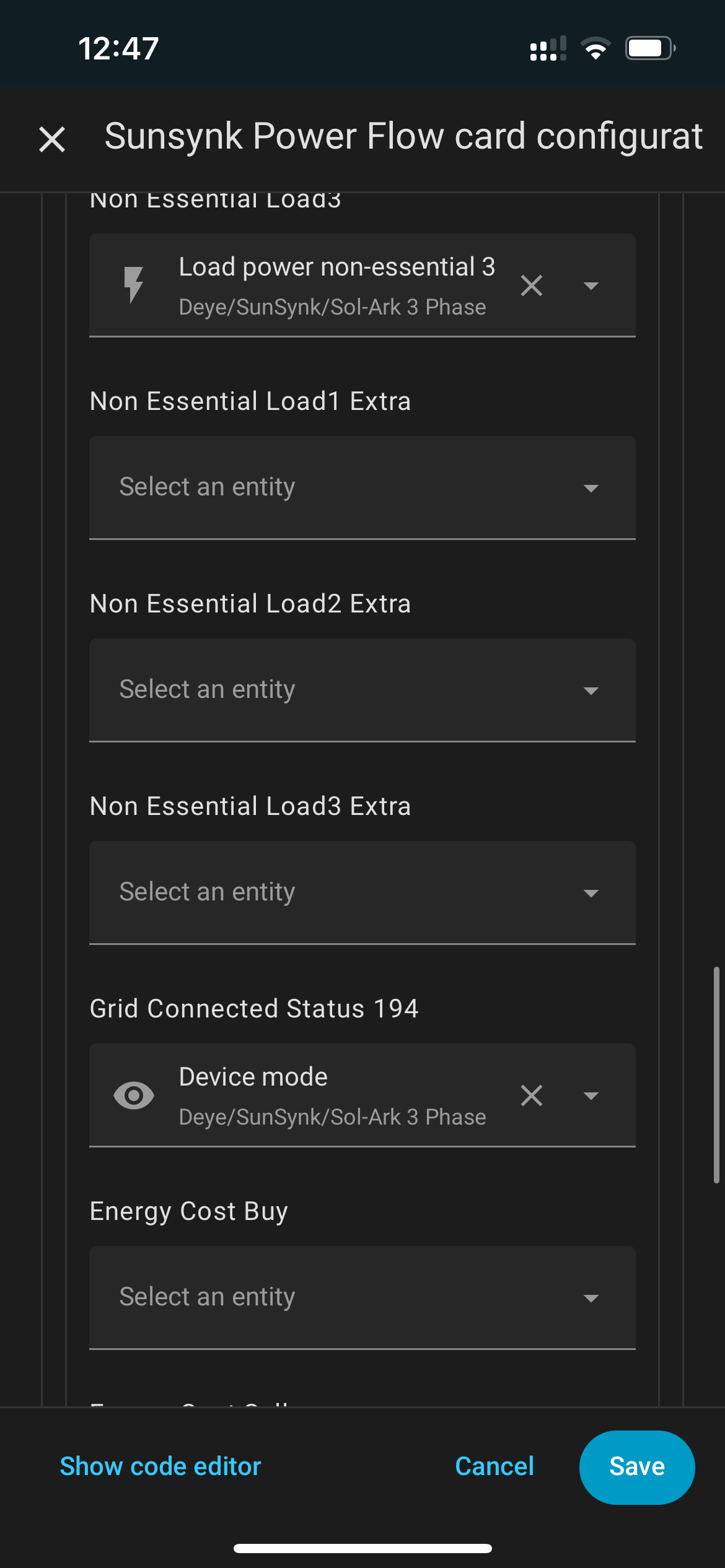Image resolution: width=725 pixels, height=1568 pixels.
Task: Expand the Non Essential Load3 entity dropdown arrow
Action: click(591, 285)
